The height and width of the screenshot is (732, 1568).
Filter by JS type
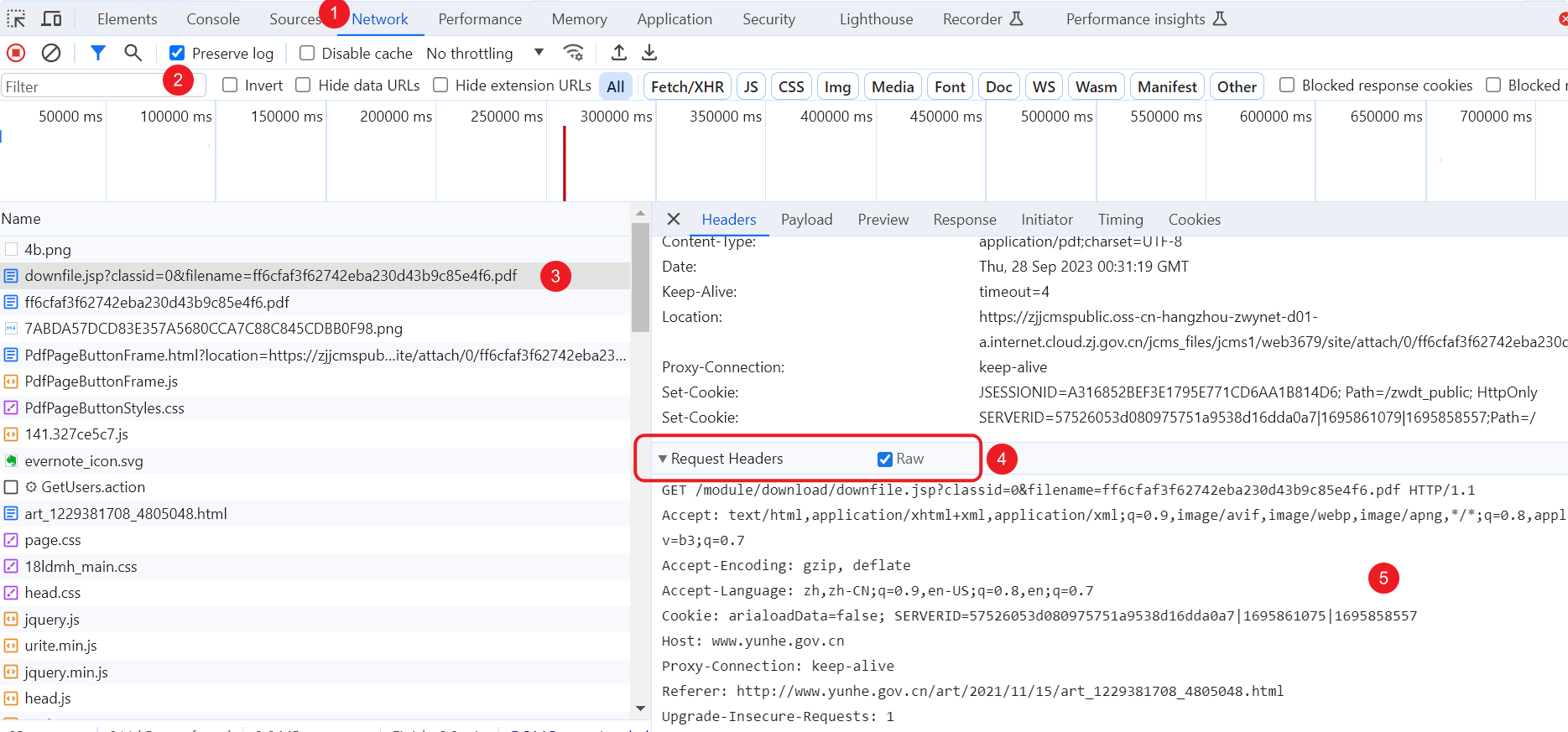point(751,86)
